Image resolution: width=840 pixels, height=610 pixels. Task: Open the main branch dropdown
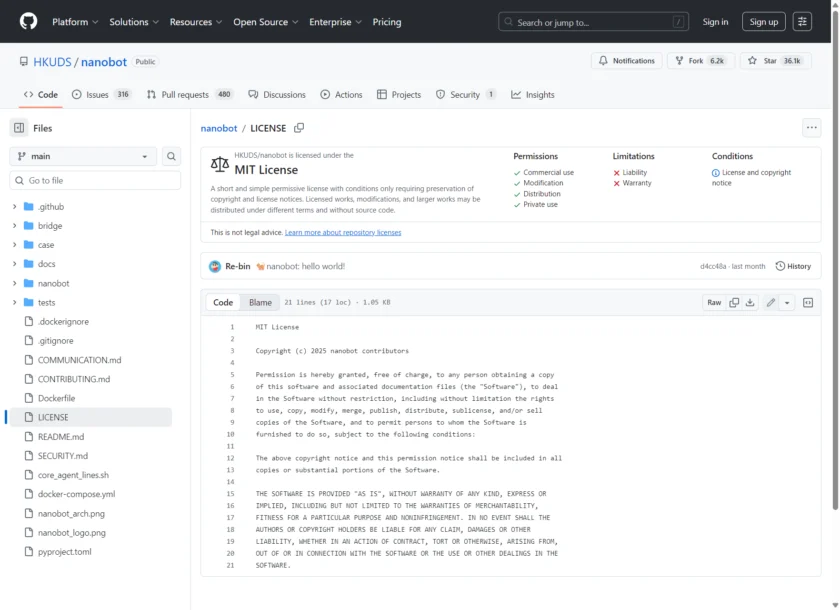tap(83, 156)
